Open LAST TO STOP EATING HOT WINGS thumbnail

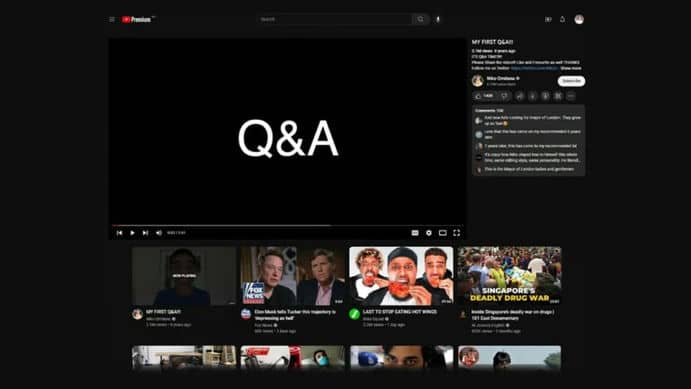(x=401, y=276)
